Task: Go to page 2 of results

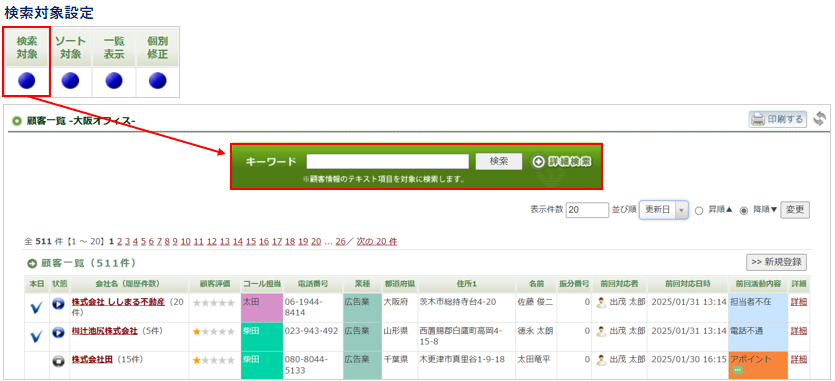Action: [119, 241]
